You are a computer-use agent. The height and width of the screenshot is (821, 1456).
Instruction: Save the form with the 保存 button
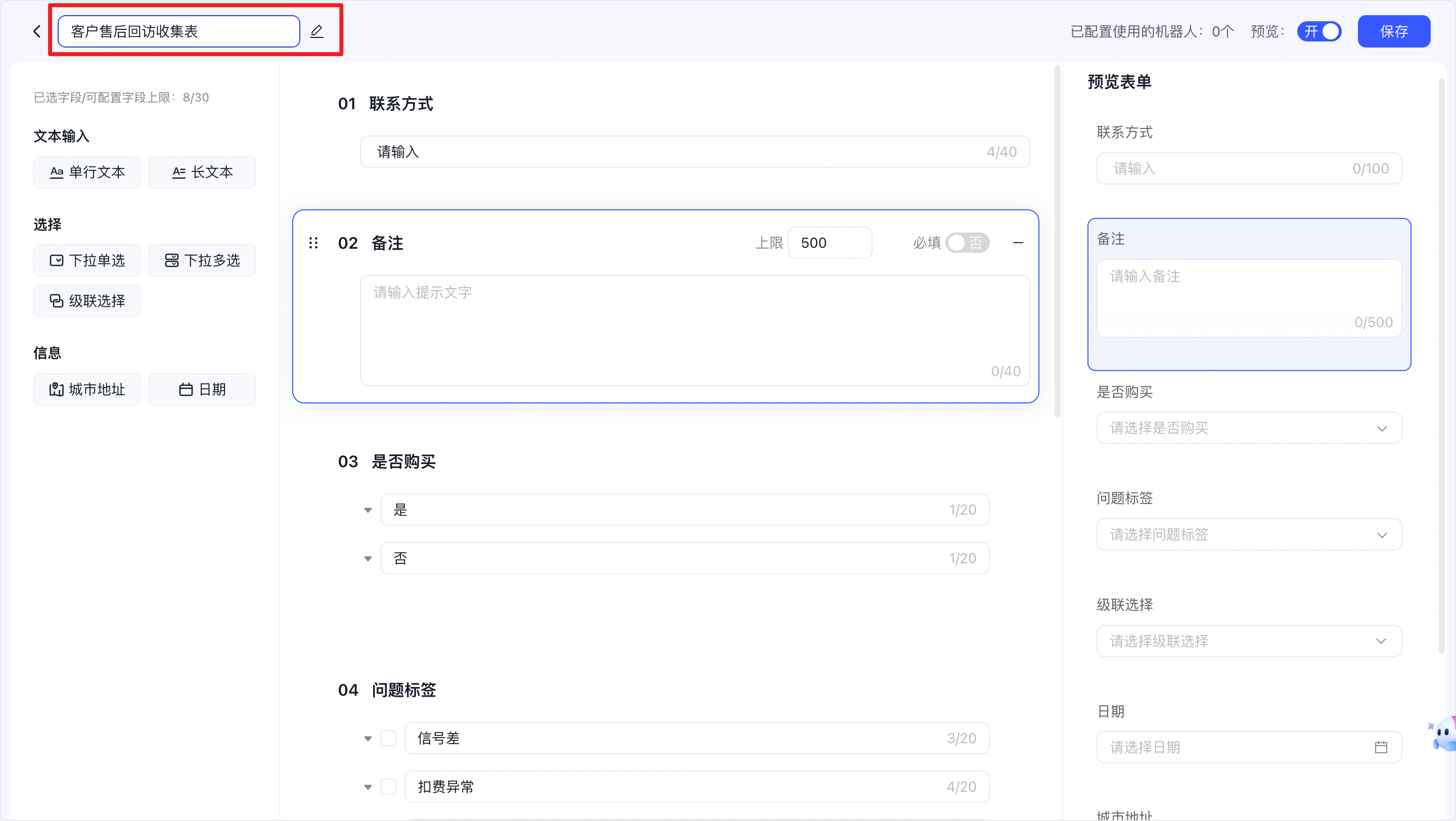pos(1394,32)
